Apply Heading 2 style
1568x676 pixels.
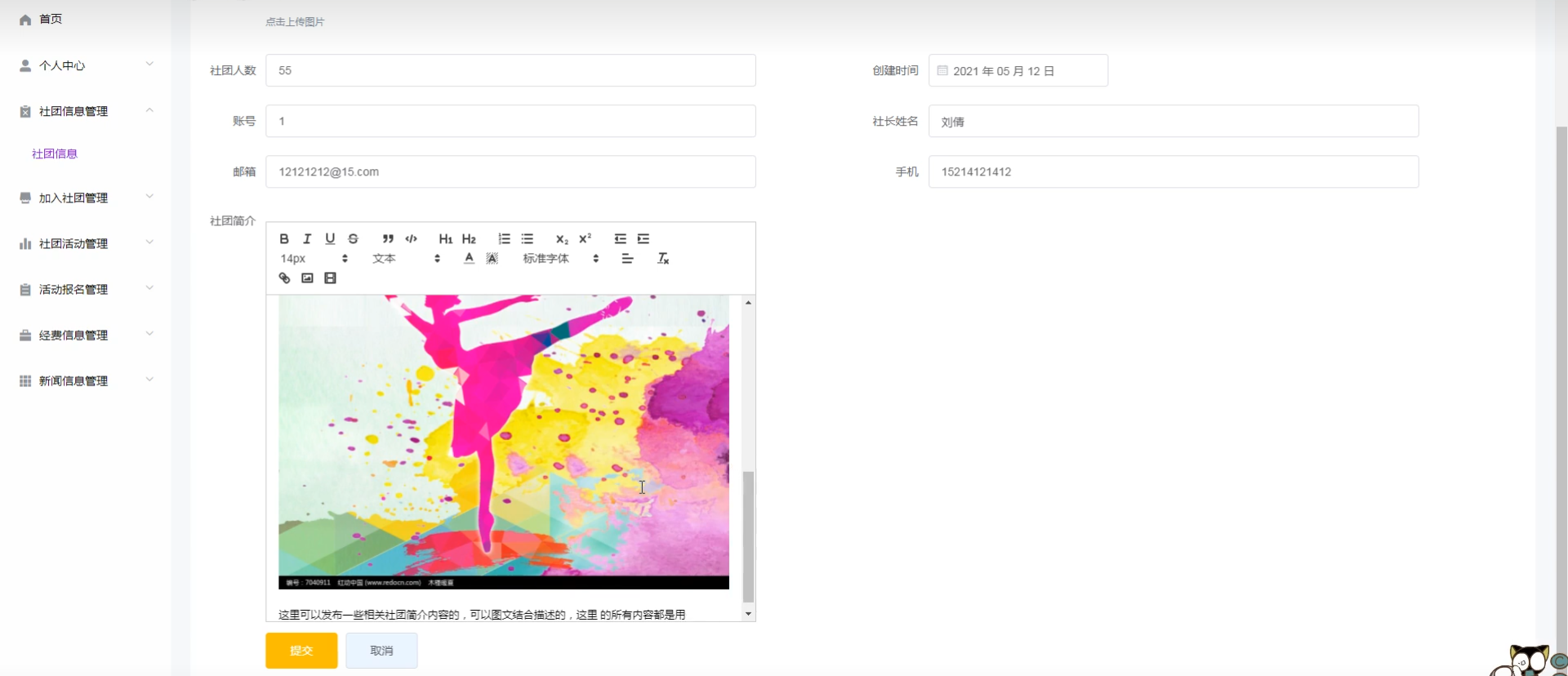point(469,238)
